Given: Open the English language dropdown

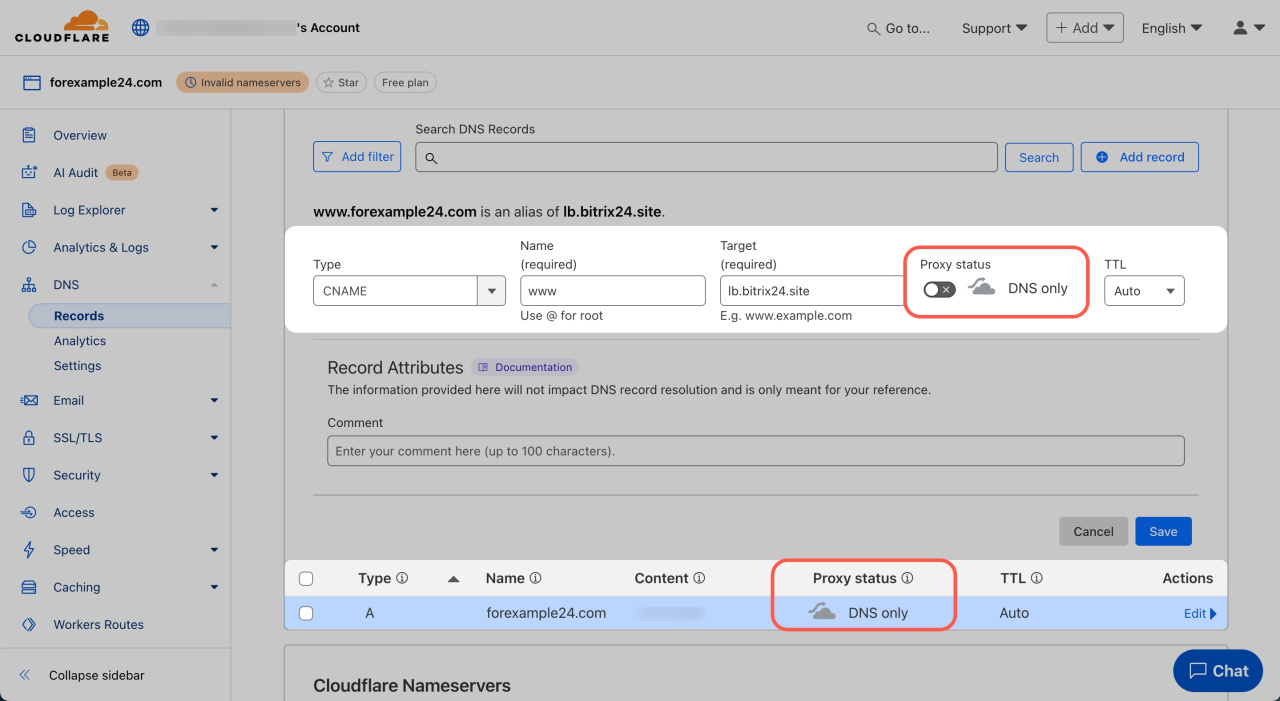Looking at the screenshot, I should pos(1172,28).
